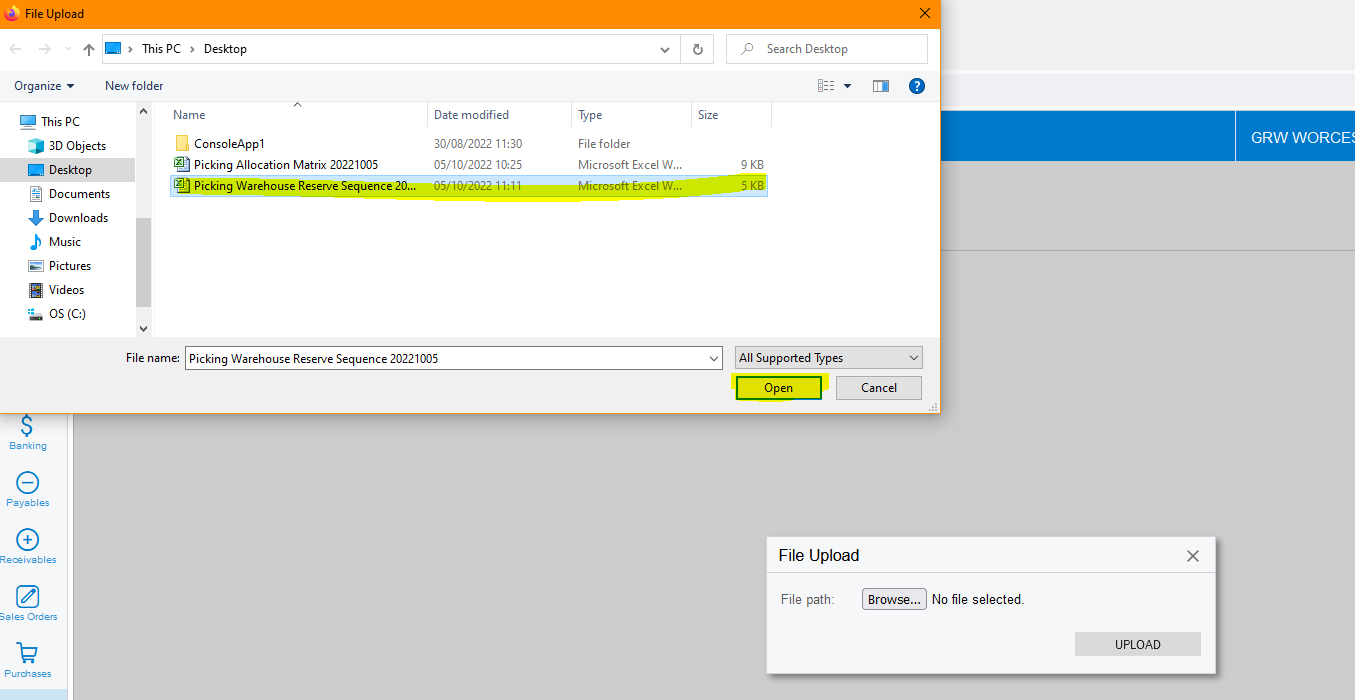The height and width of the screenshot is (700, 1355).
Task: Select Documents in navigation pane
Action: pyautogui.click(x=79, y=194)
